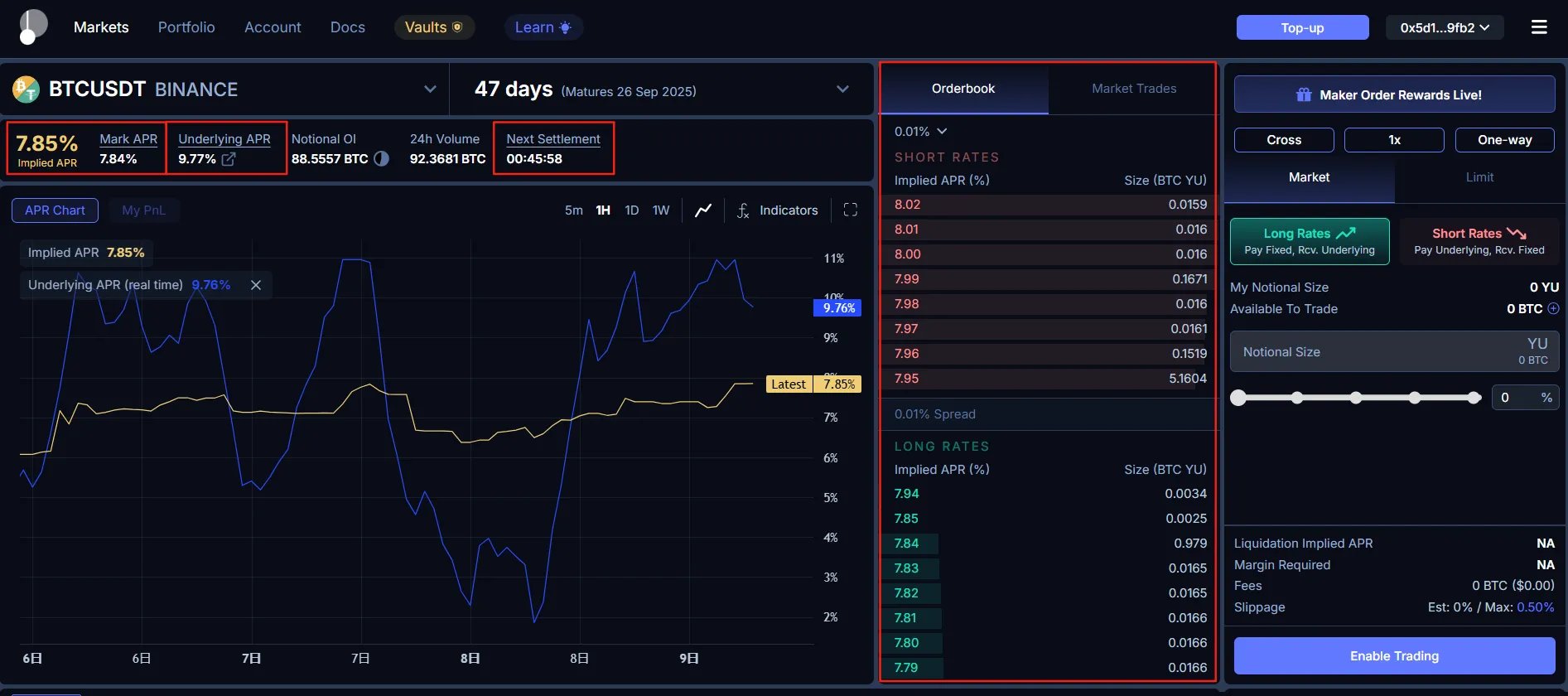Open the 0.01% orderbook grouping dropdown
The height and width of the screenshot is (696, 1568).
pos(920,132)
